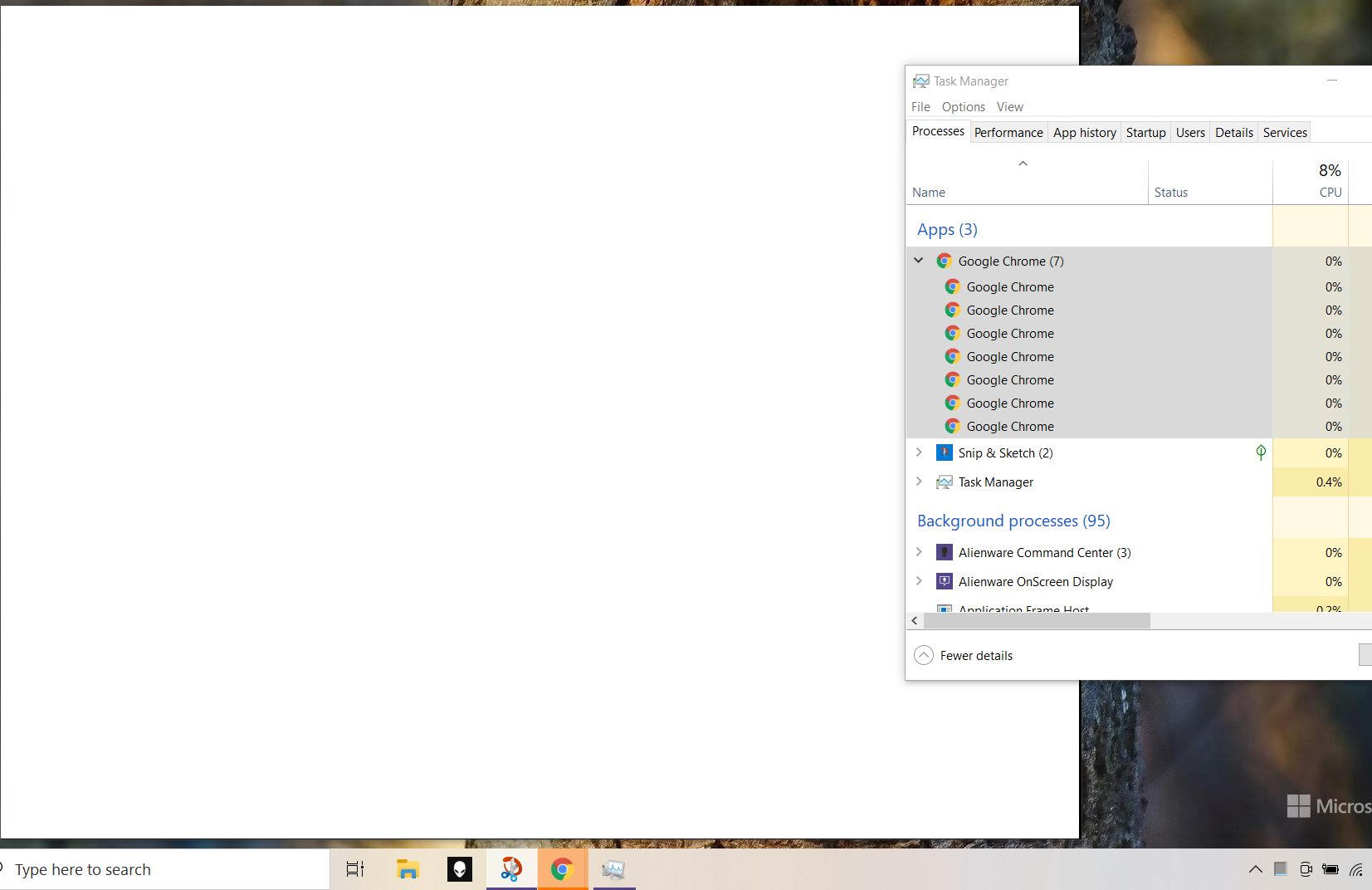This screenshot has height=890, width=1372.
Task: Expand the Task Manager process group
Action: (919, 482)
